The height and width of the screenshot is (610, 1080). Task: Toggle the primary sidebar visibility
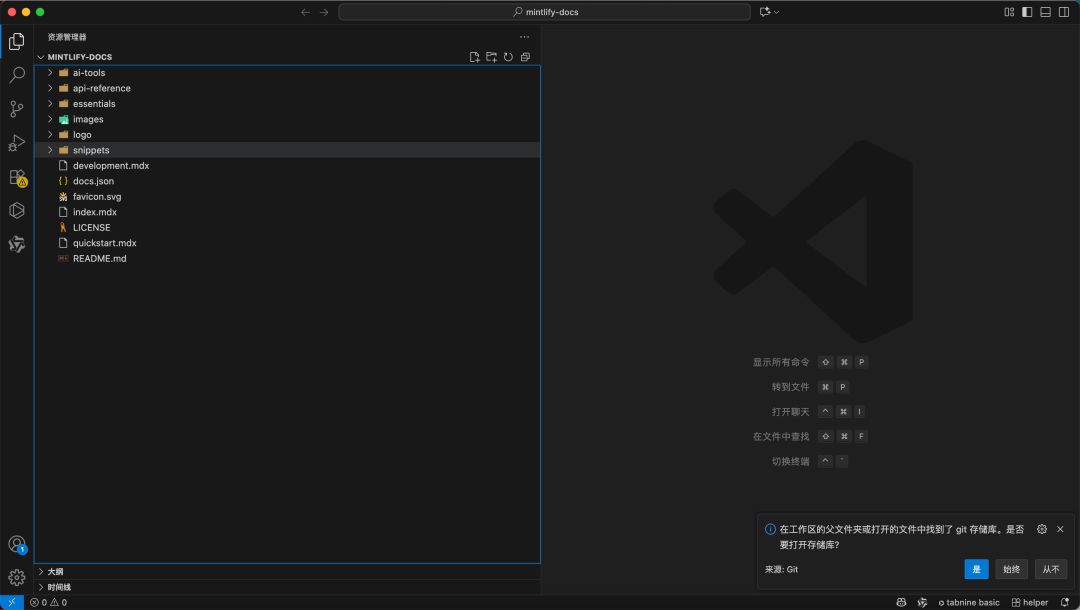(1027, 12)
